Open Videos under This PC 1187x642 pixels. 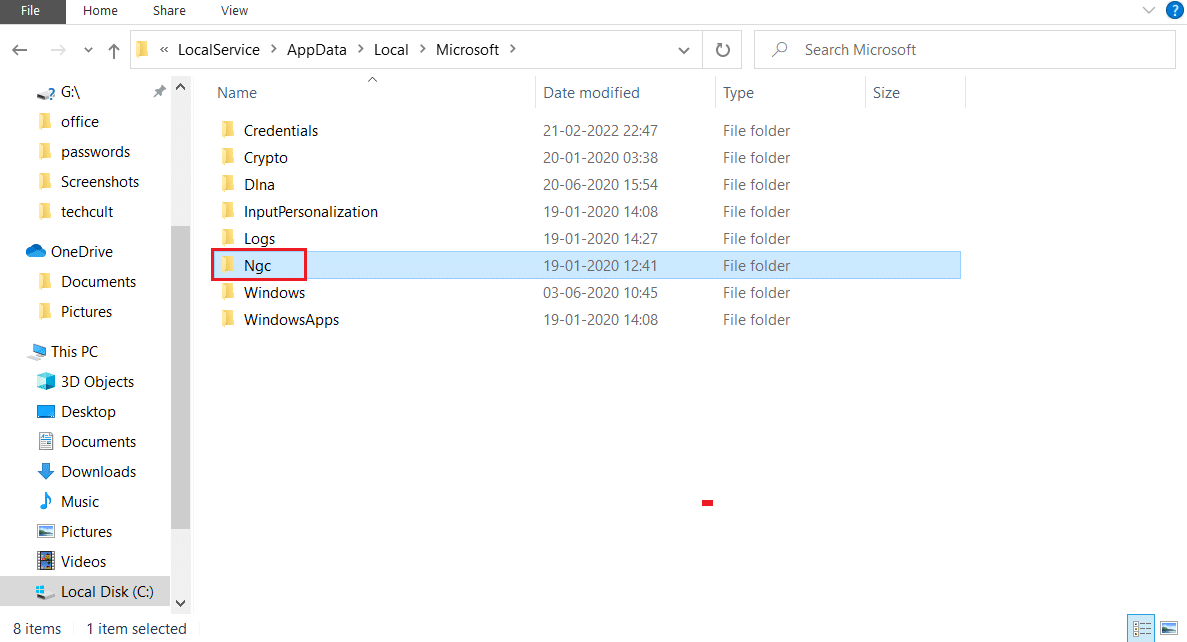83,562
